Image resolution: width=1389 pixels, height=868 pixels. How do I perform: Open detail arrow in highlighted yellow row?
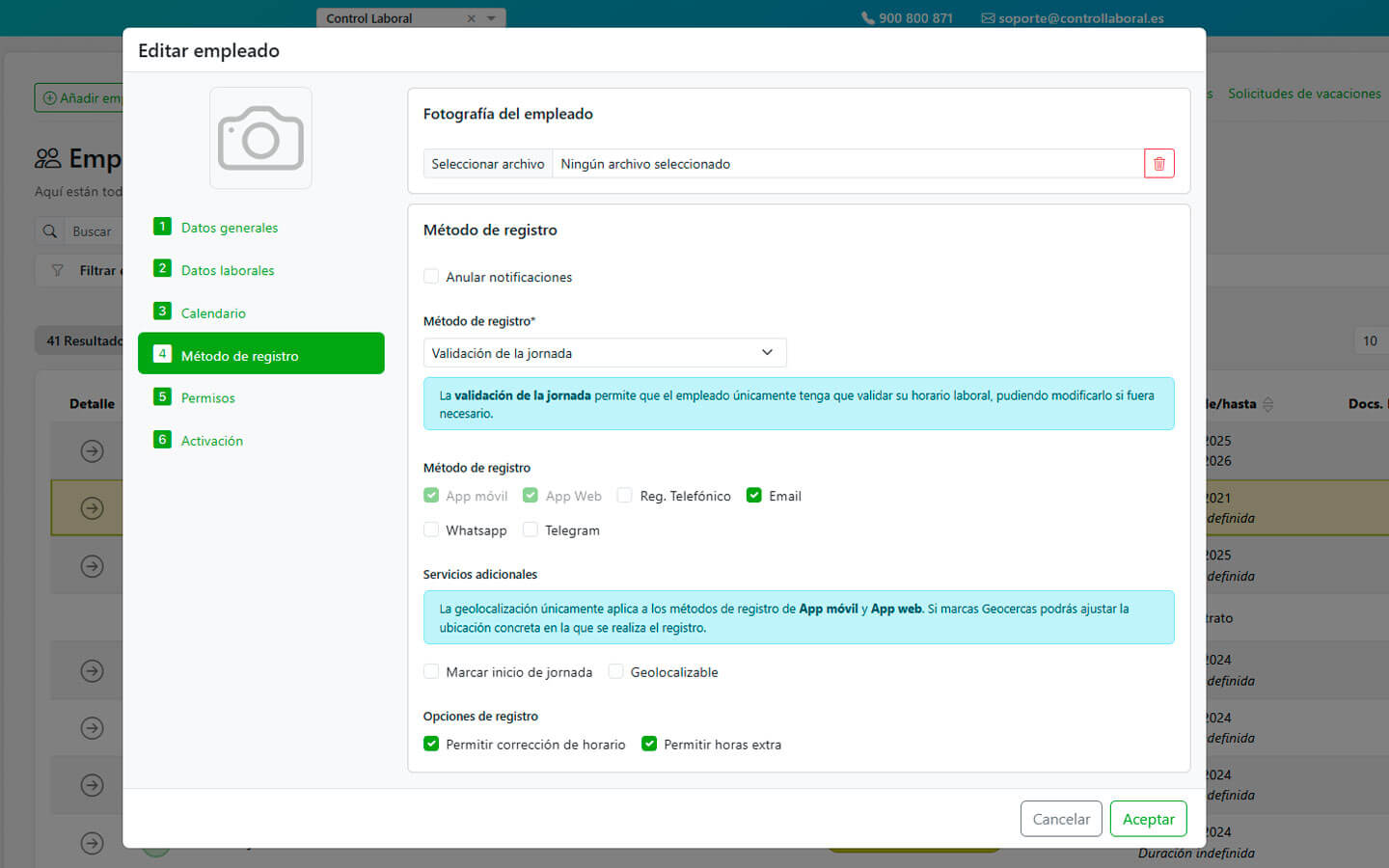tap(93, 508)
